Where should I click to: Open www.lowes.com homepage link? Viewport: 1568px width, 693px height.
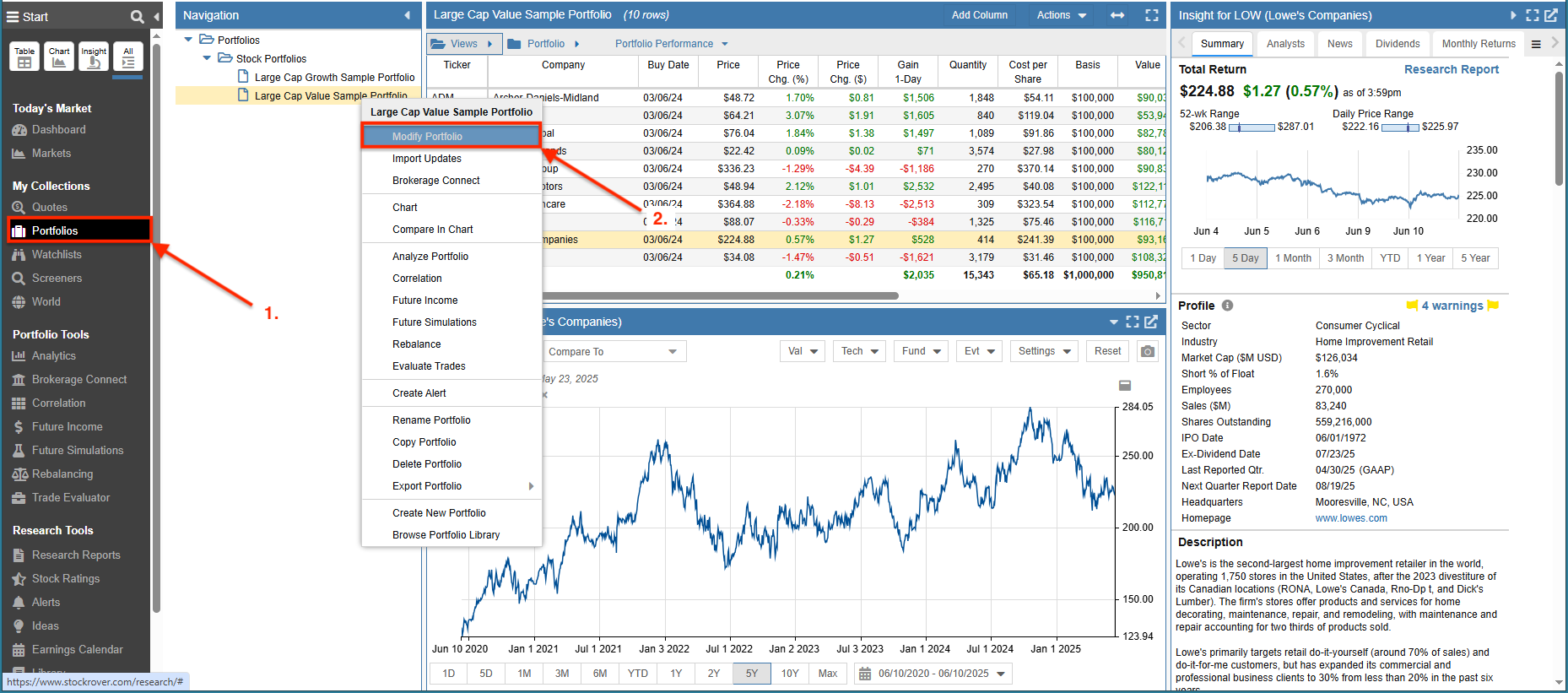point(1351,518)
